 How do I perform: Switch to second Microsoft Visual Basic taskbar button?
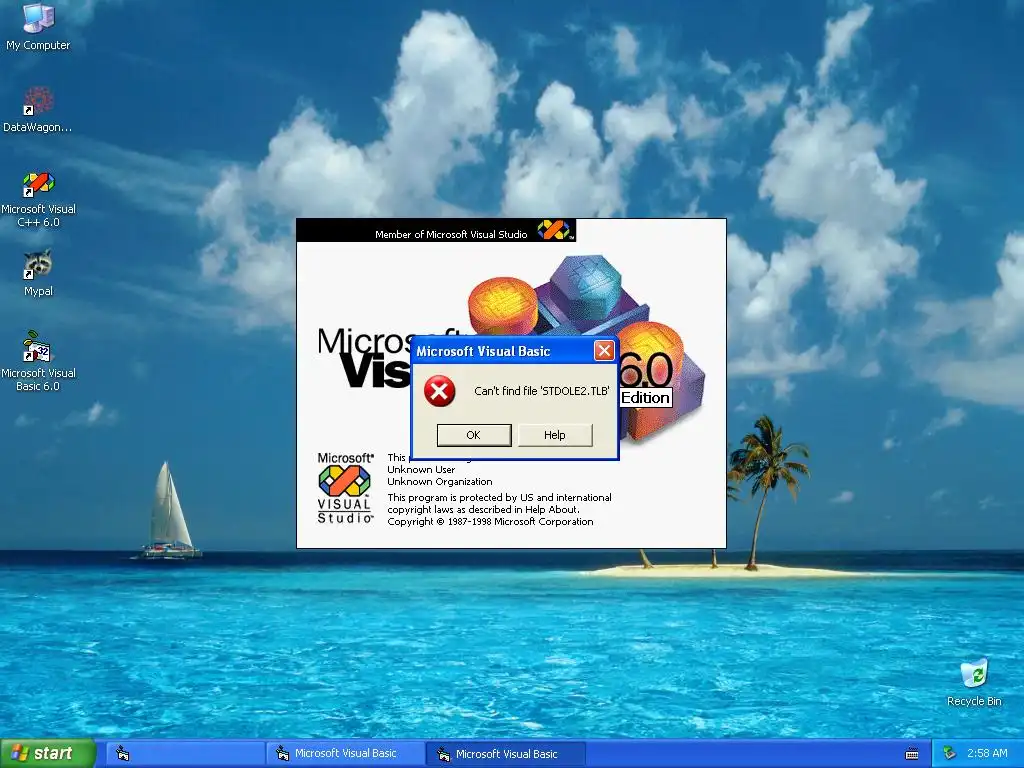(x=505, y=754)
